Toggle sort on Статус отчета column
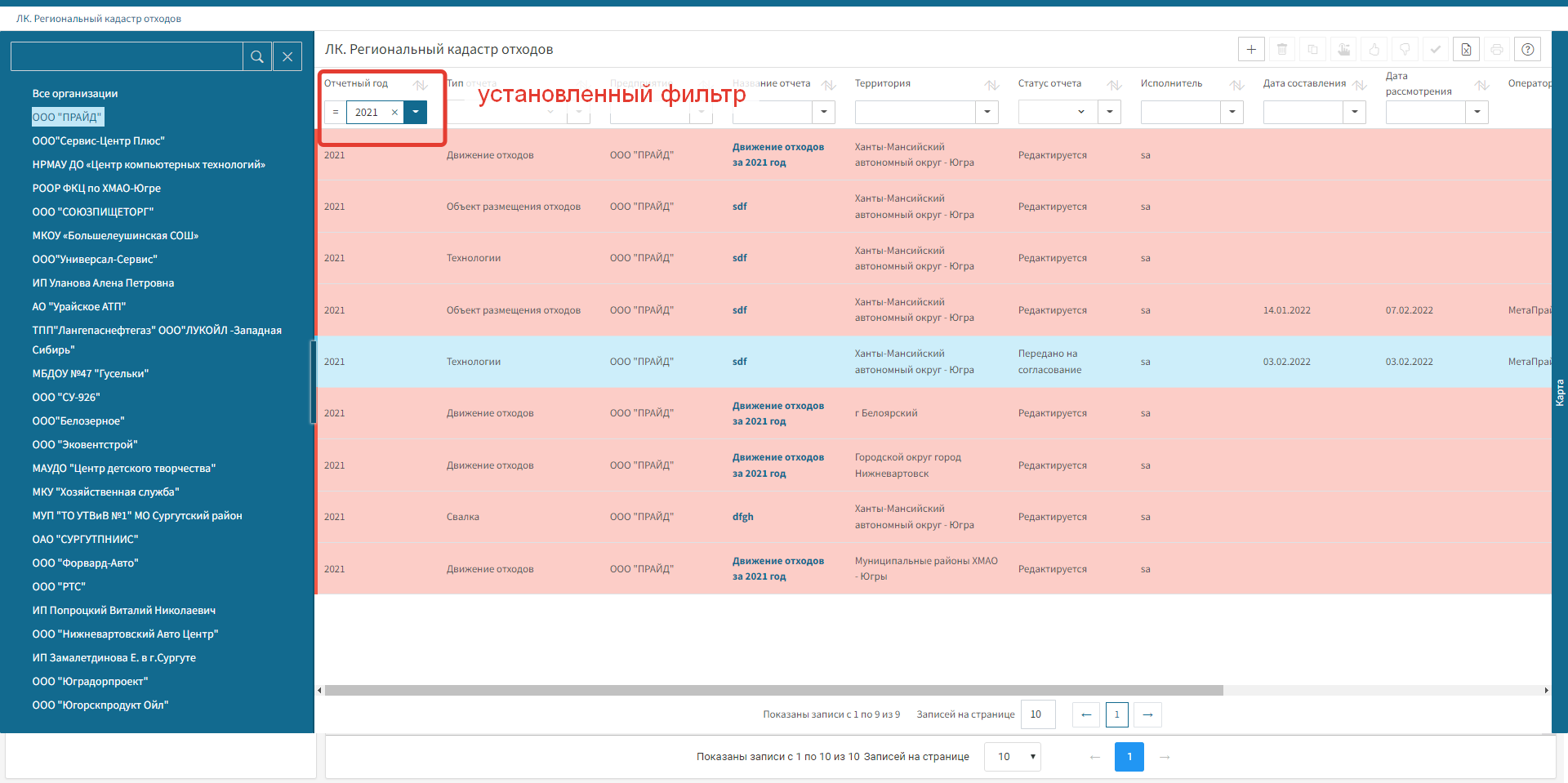The image size is (1568, 783). coord(1114,85)
